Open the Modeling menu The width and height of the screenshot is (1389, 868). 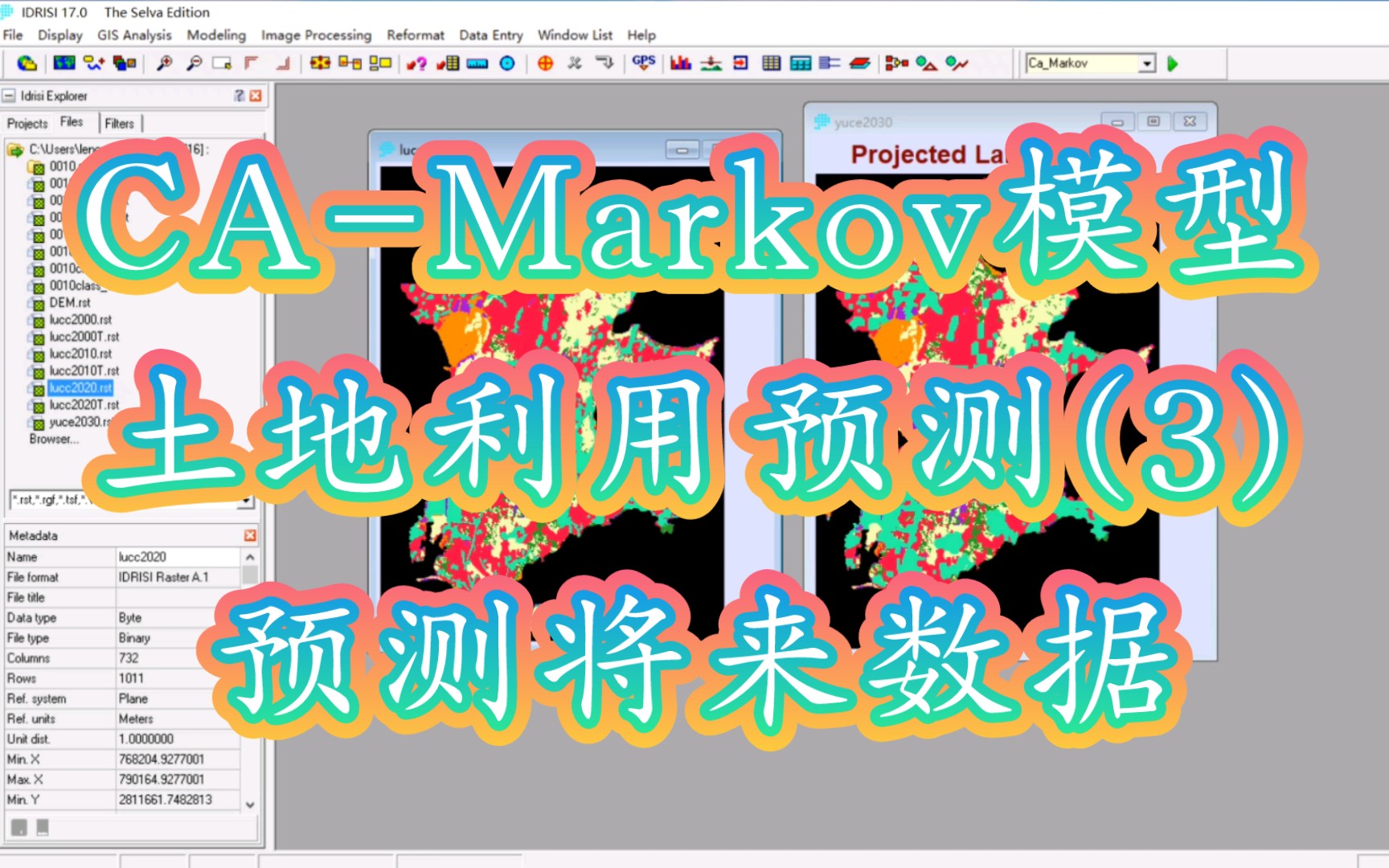216,35
